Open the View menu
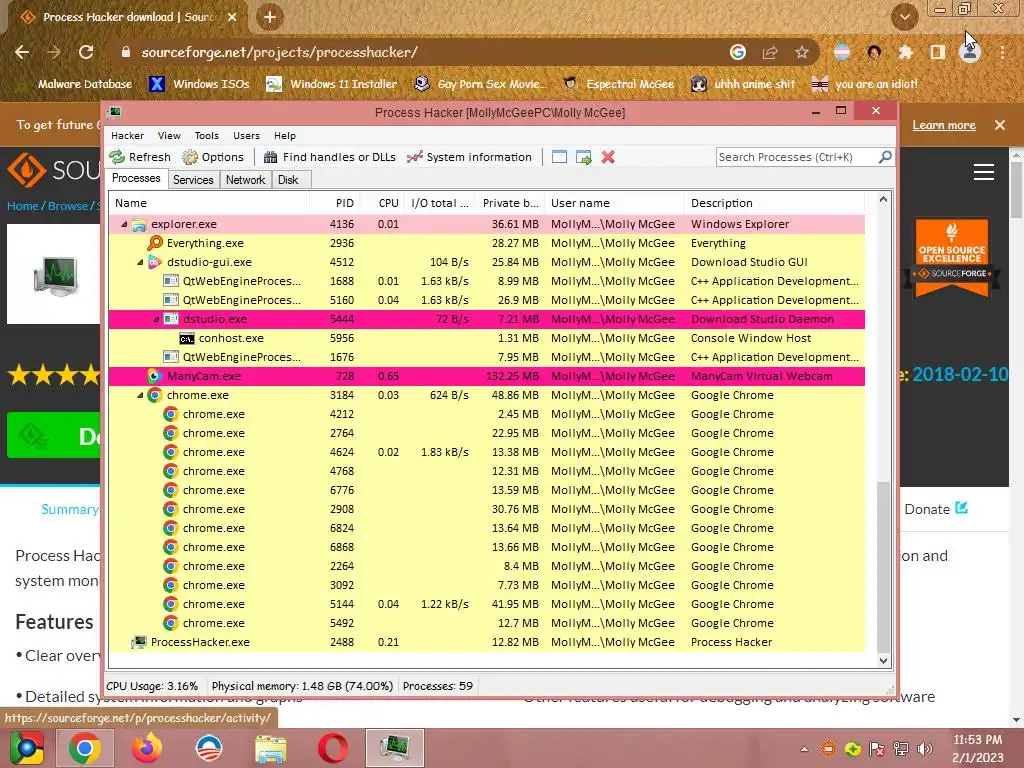Image resolution: width=1024 pixels, height=768 pixels. [x=169, y=135]
